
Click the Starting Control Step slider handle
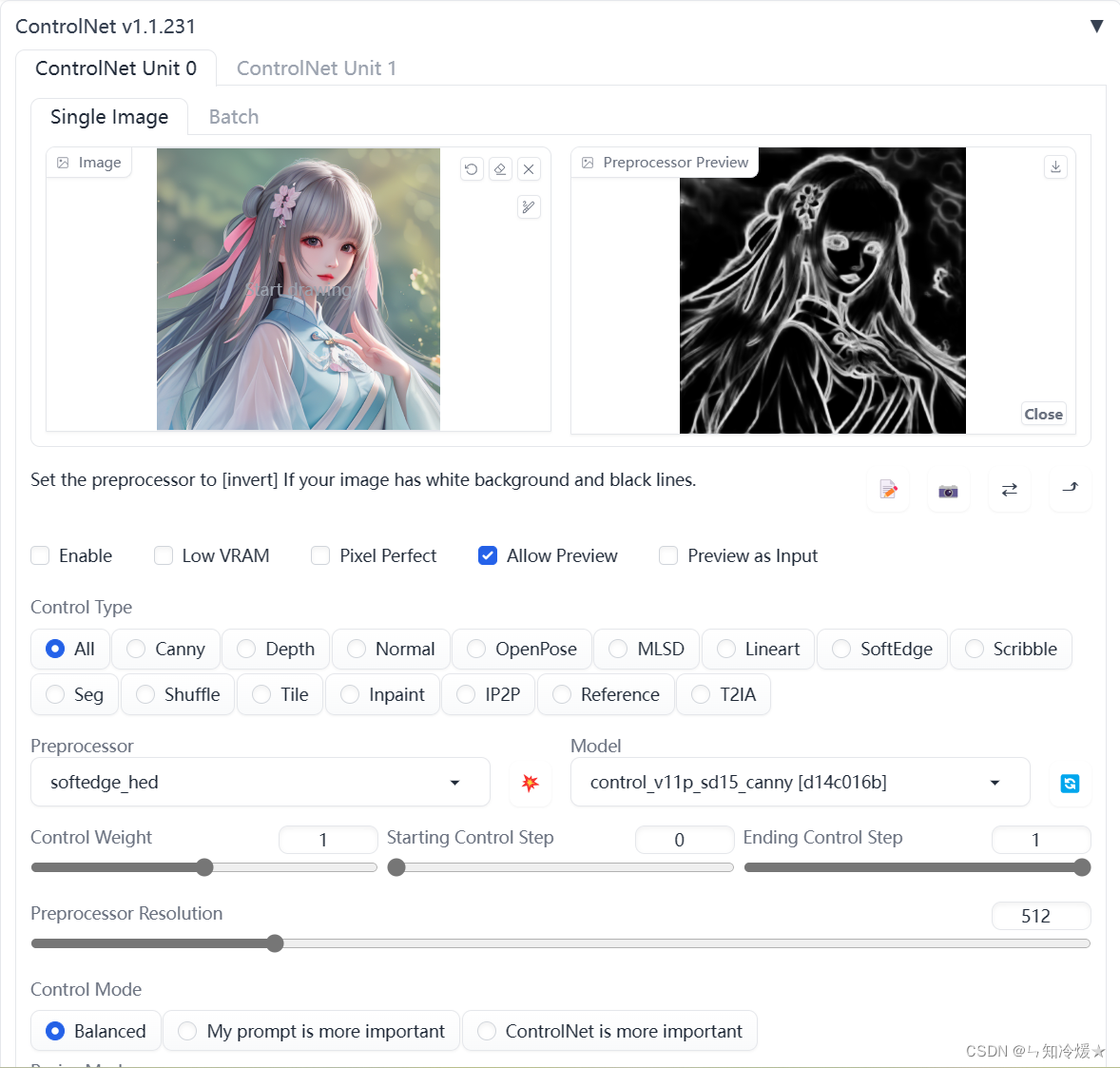pos(396,867)
